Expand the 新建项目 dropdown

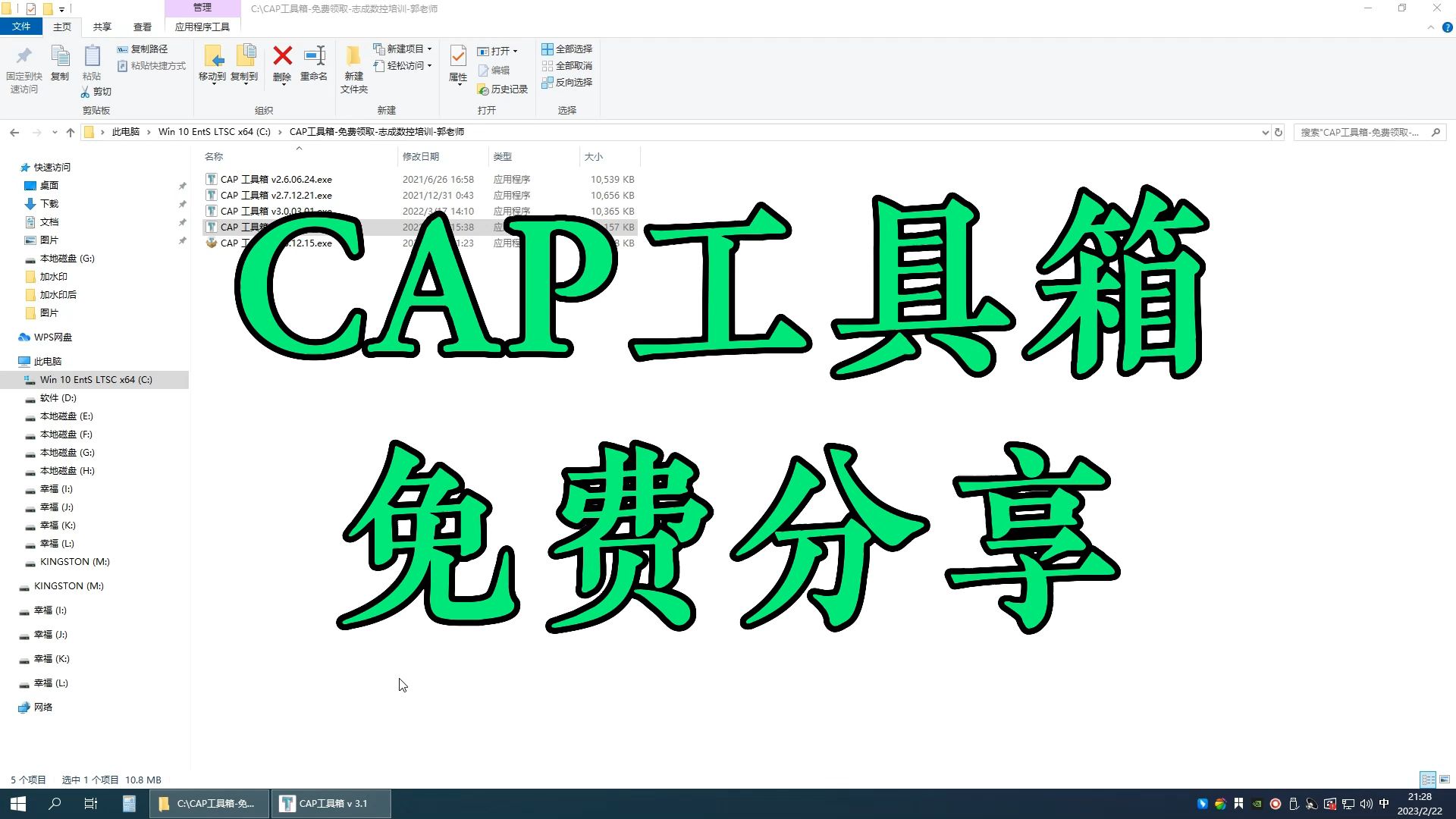tap(404, 49)
